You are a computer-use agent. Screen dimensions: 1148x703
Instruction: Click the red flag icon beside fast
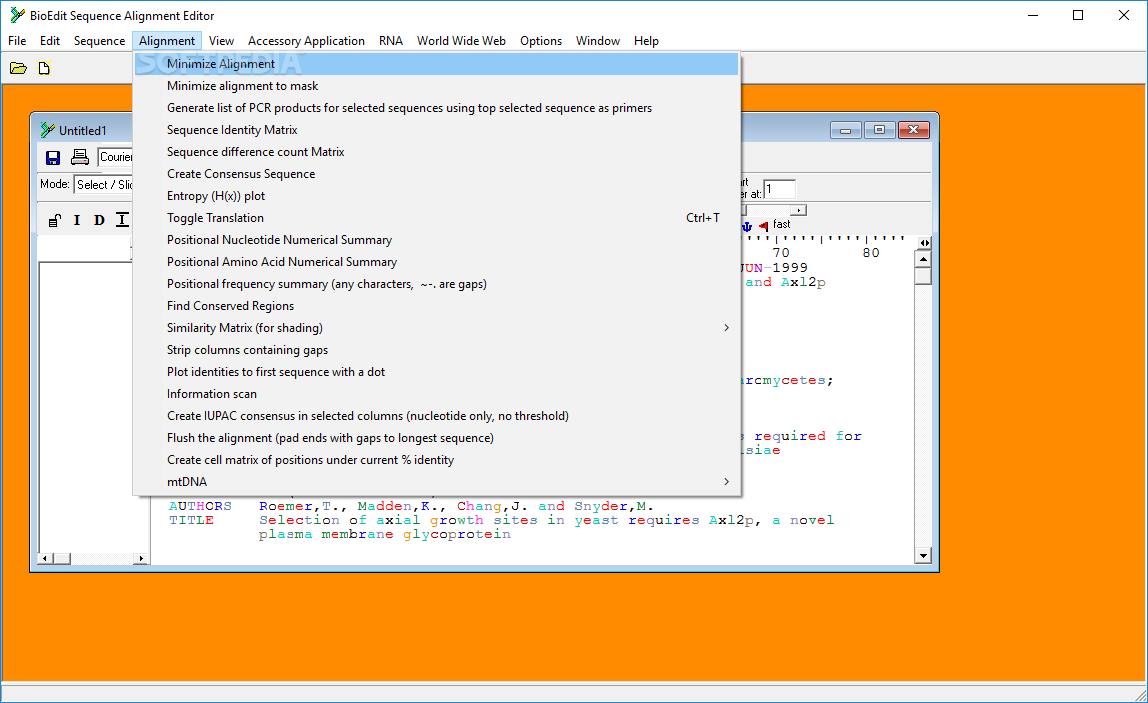pyautogui.click(x=764, y=226)
